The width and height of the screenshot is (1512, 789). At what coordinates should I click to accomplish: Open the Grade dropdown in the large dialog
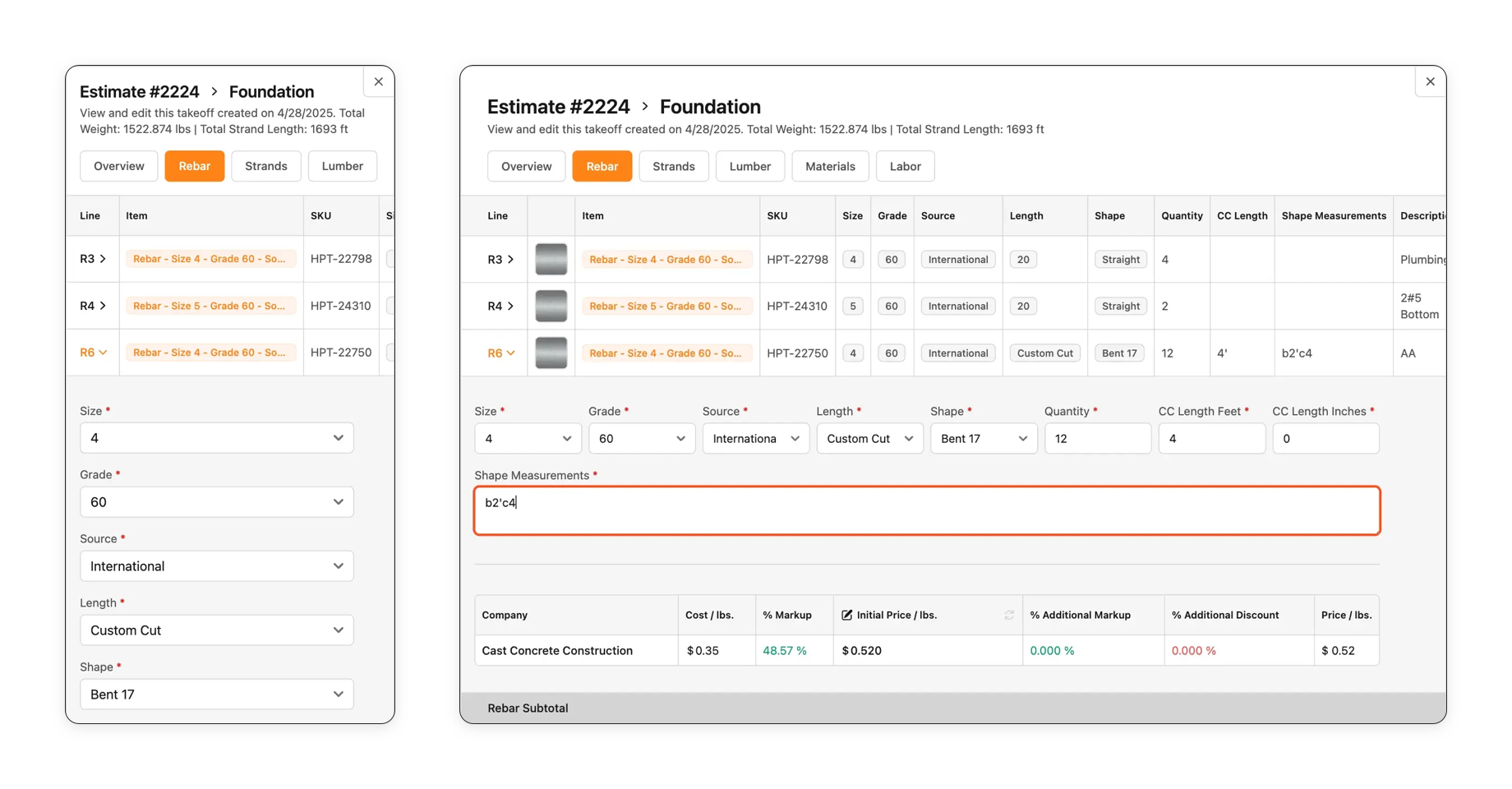coord(641,439)
